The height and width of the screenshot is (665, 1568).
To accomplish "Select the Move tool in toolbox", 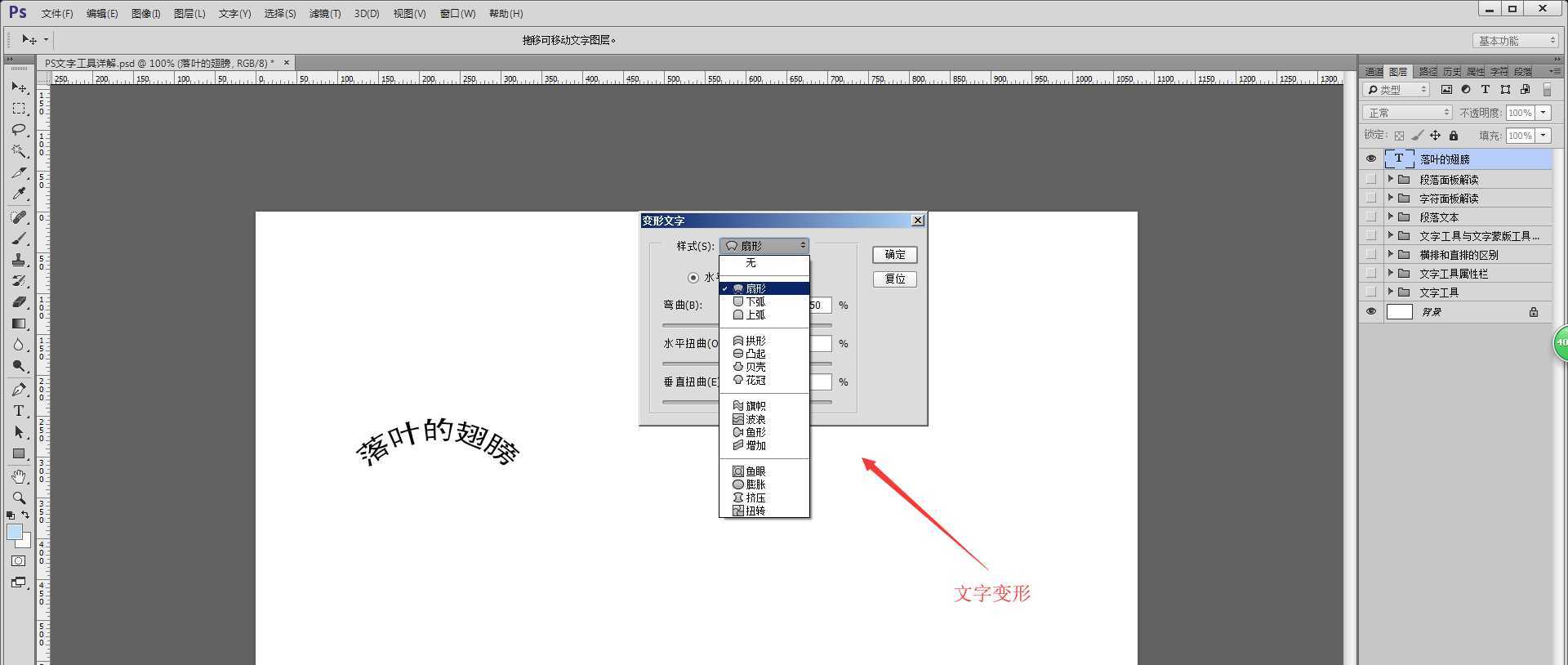I will (x=19, y=87).
